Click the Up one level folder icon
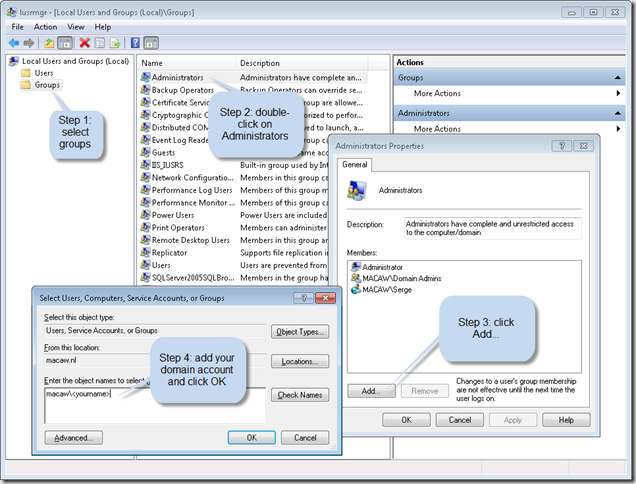The height and width of the screenshot is (484, 636). tap(49, 43)
